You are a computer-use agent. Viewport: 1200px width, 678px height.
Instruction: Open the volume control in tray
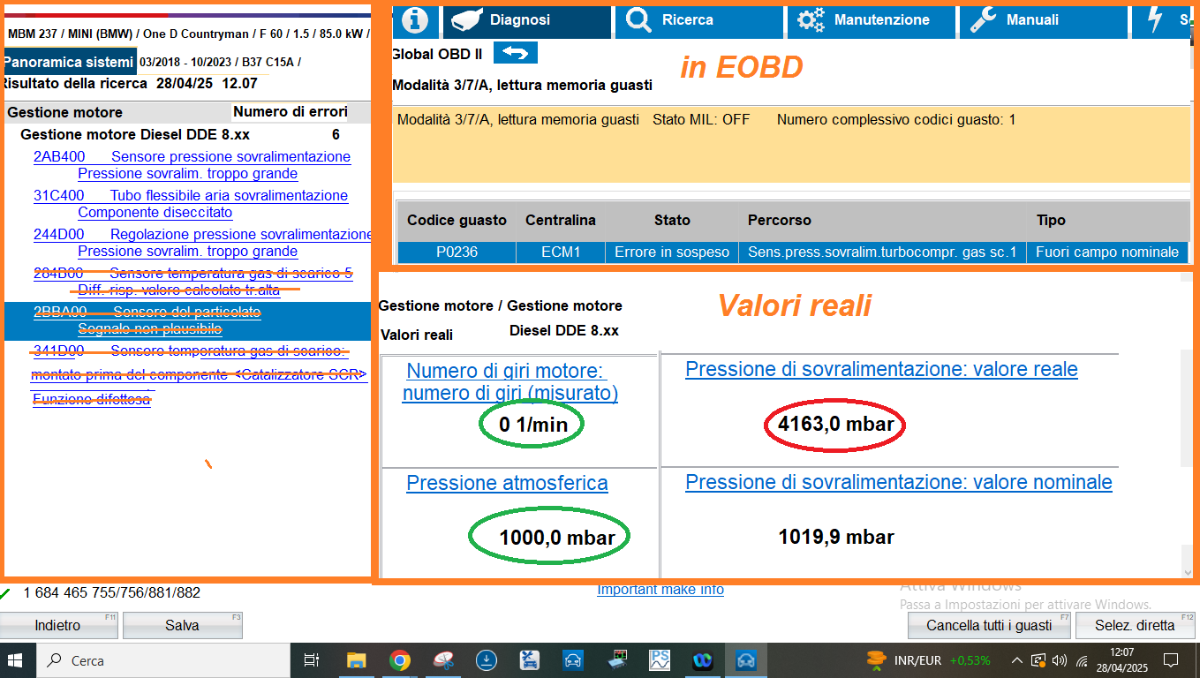click(x=1059, y=661)
